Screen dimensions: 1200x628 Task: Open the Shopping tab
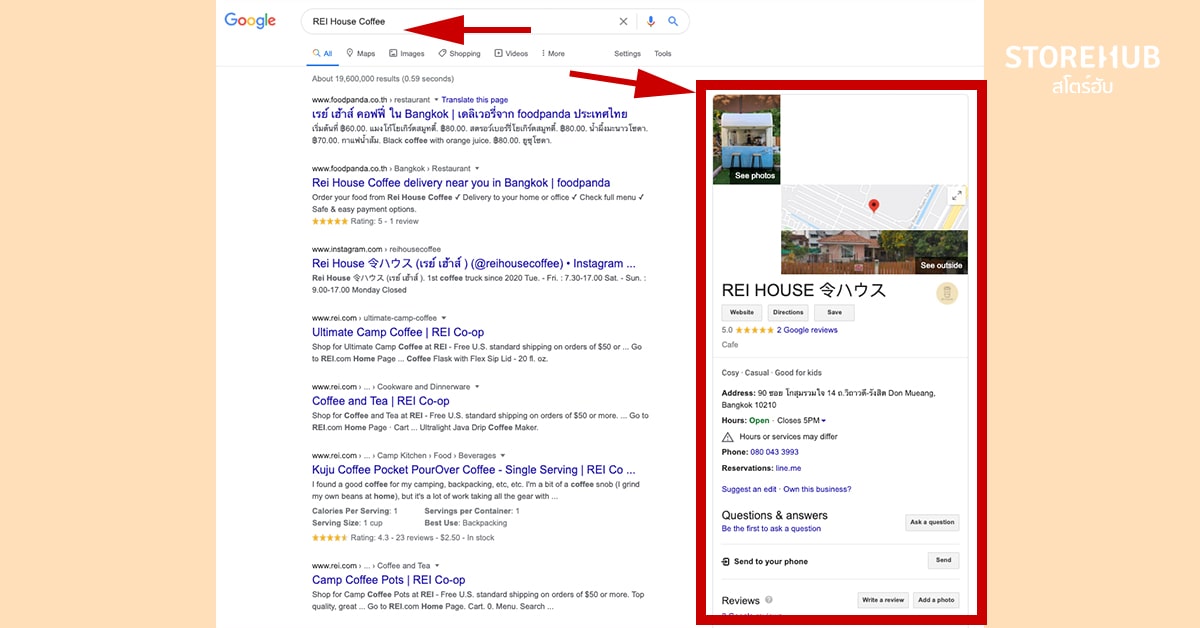pyautogui.click(x=459, y=54)
